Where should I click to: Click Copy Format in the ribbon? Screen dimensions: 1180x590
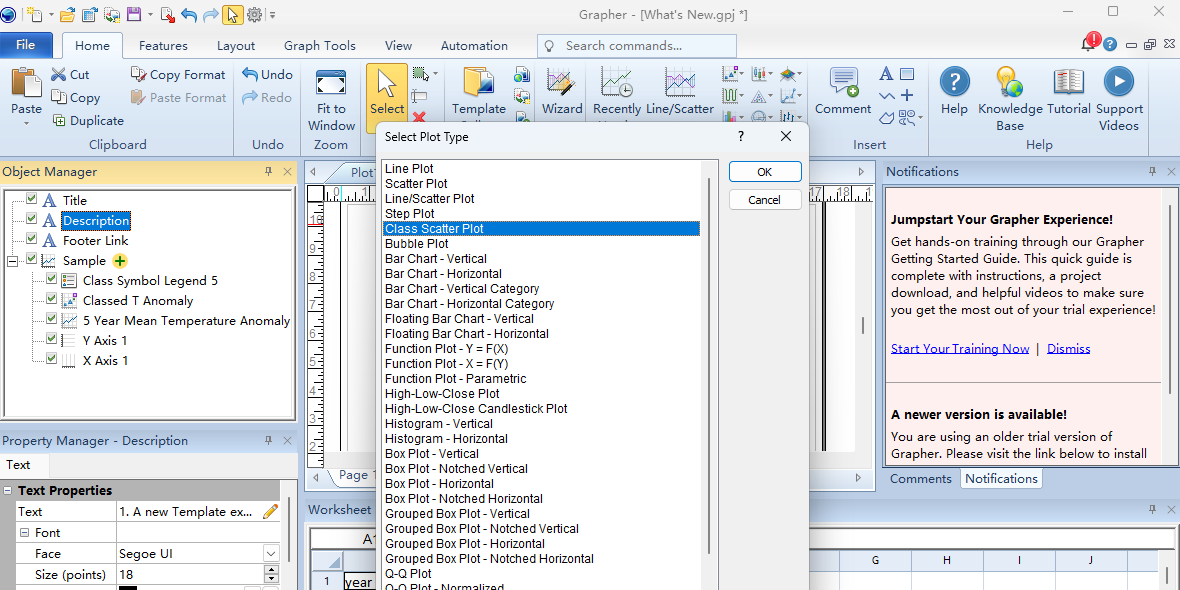click(x=178, y=75)
